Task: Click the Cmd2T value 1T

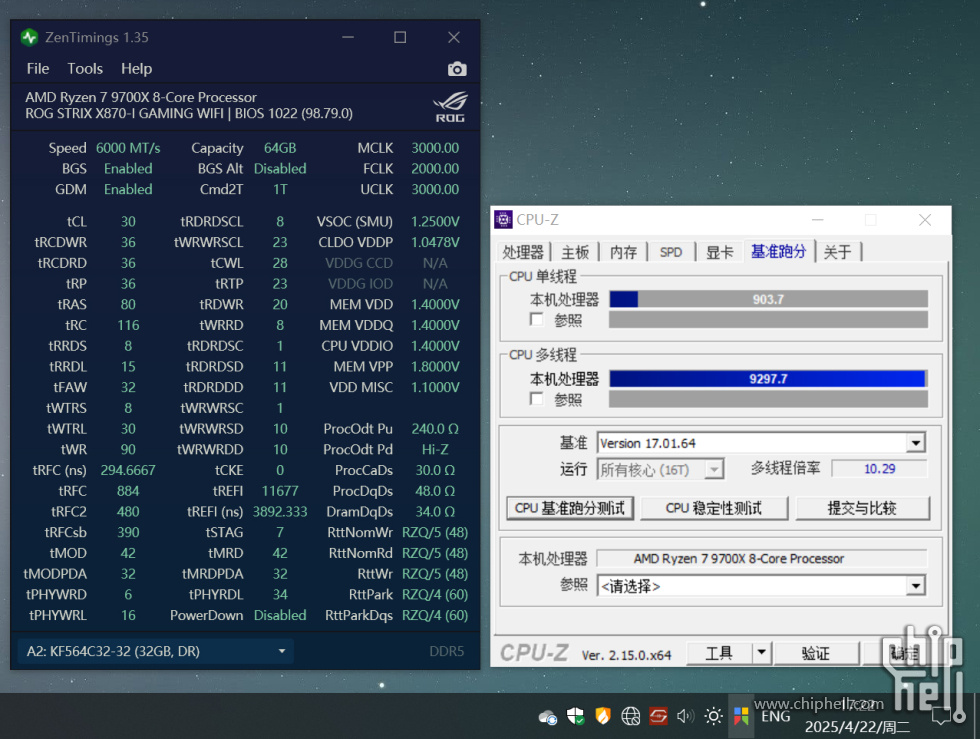Action: (280, 189)
